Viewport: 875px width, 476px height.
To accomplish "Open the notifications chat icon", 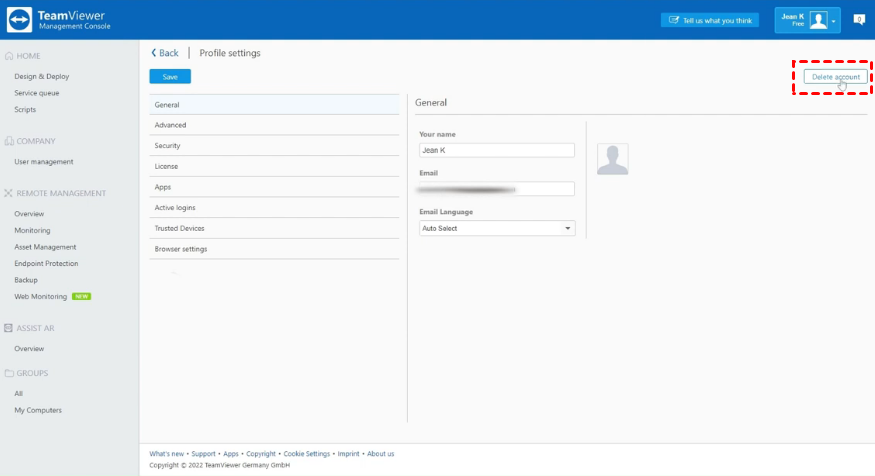I will click(x=858, y=19).
